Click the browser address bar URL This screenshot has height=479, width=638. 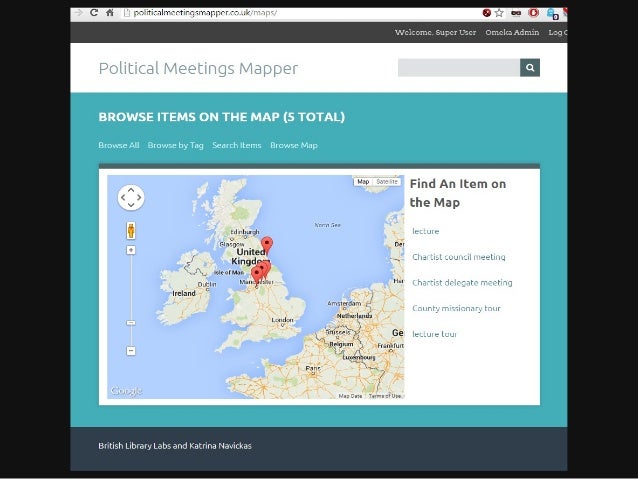click(x=205, y=13)
